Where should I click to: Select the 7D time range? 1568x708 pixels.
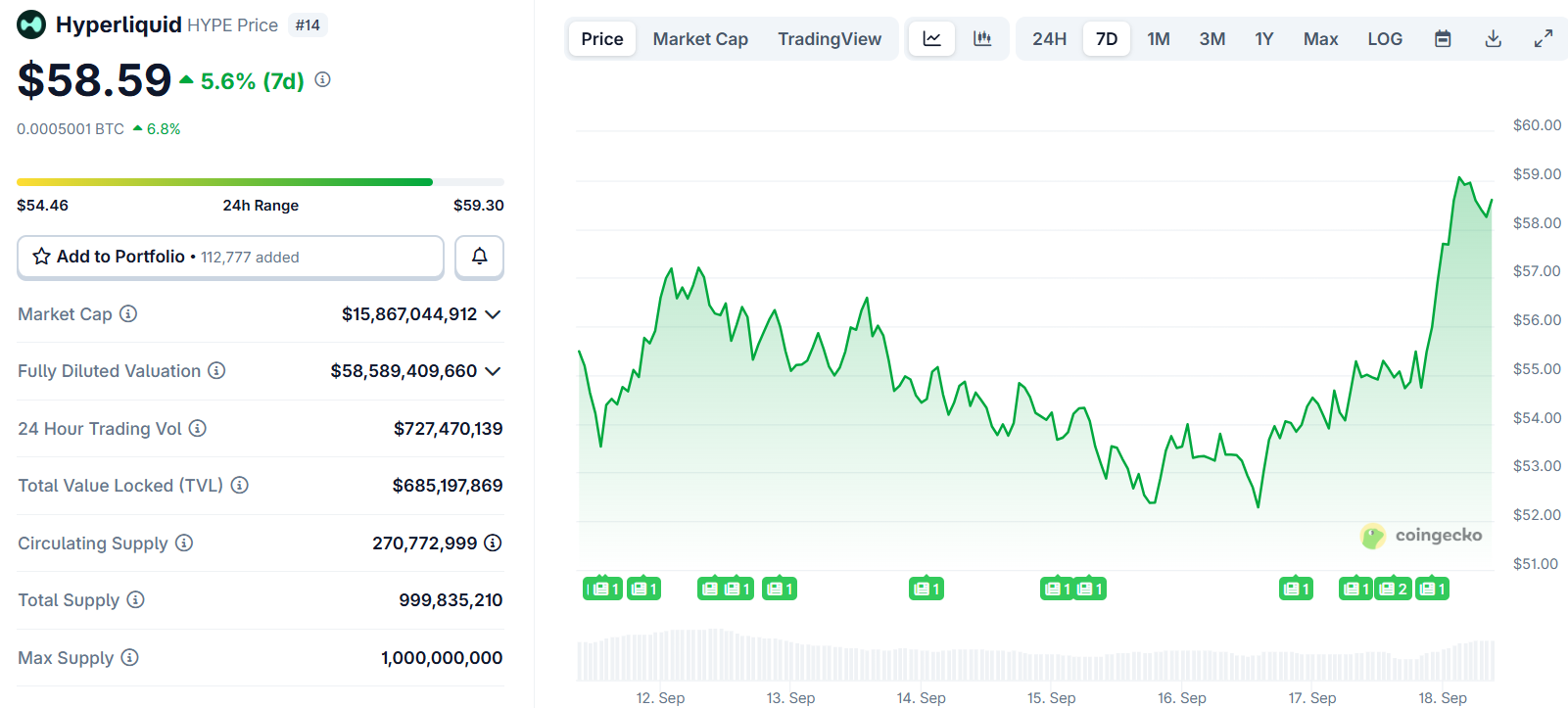pyautogui.click(x=1107, y=39)
